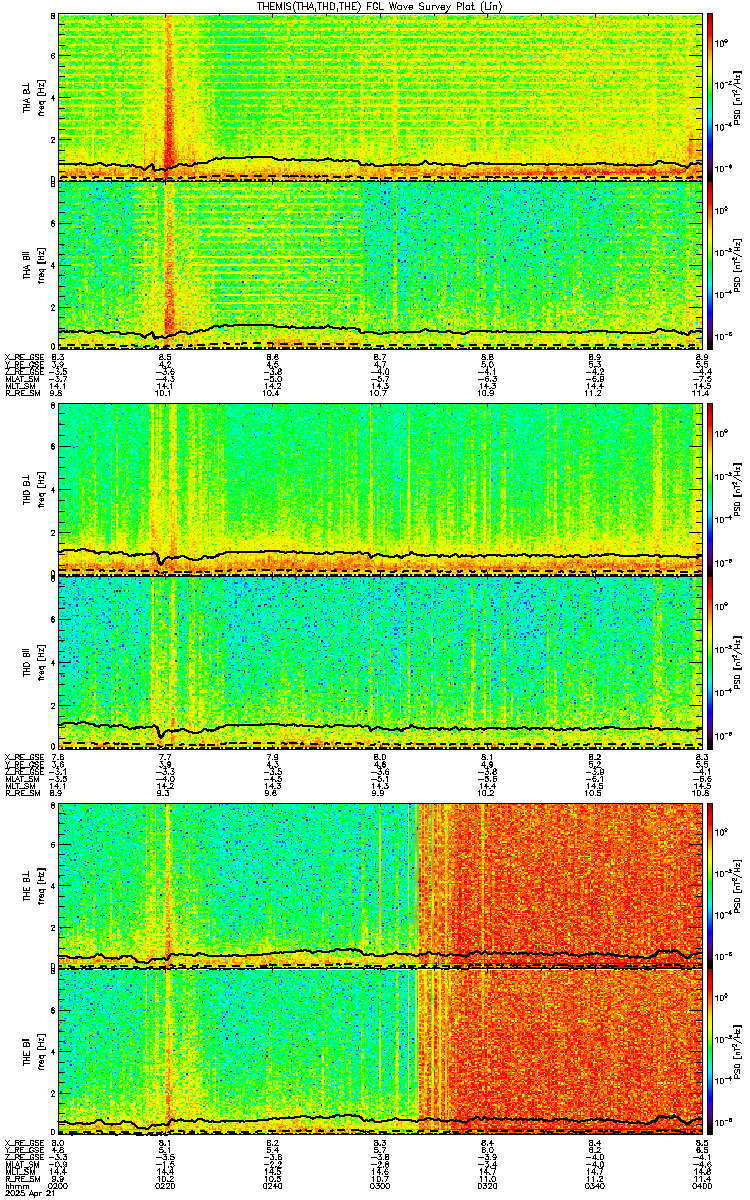Click the PSD color bar beside THE B-perpendicular
The height and width of the screenshot is (1200, 750).
point(710,884)
